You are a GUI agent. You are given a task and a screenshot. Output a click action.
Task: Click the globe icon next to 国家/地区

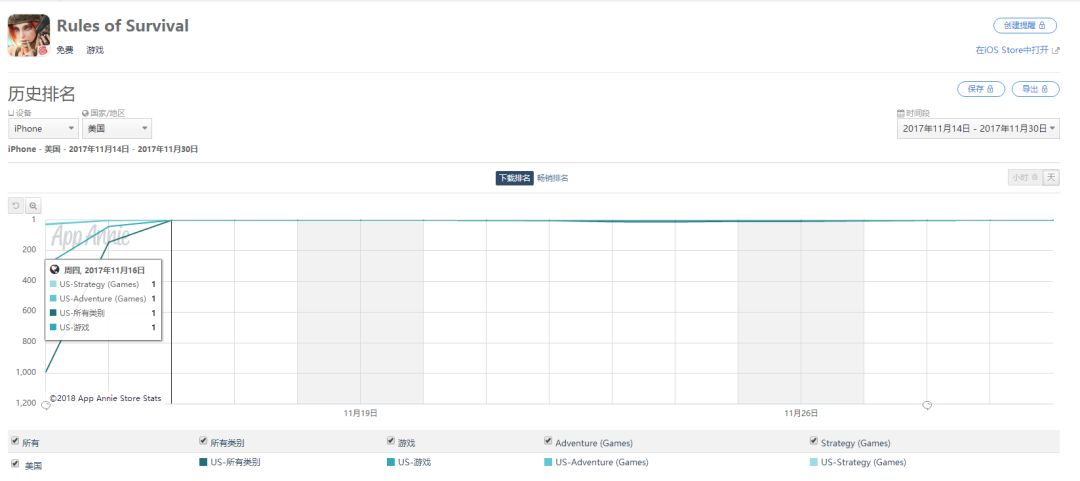pos(85,114)
